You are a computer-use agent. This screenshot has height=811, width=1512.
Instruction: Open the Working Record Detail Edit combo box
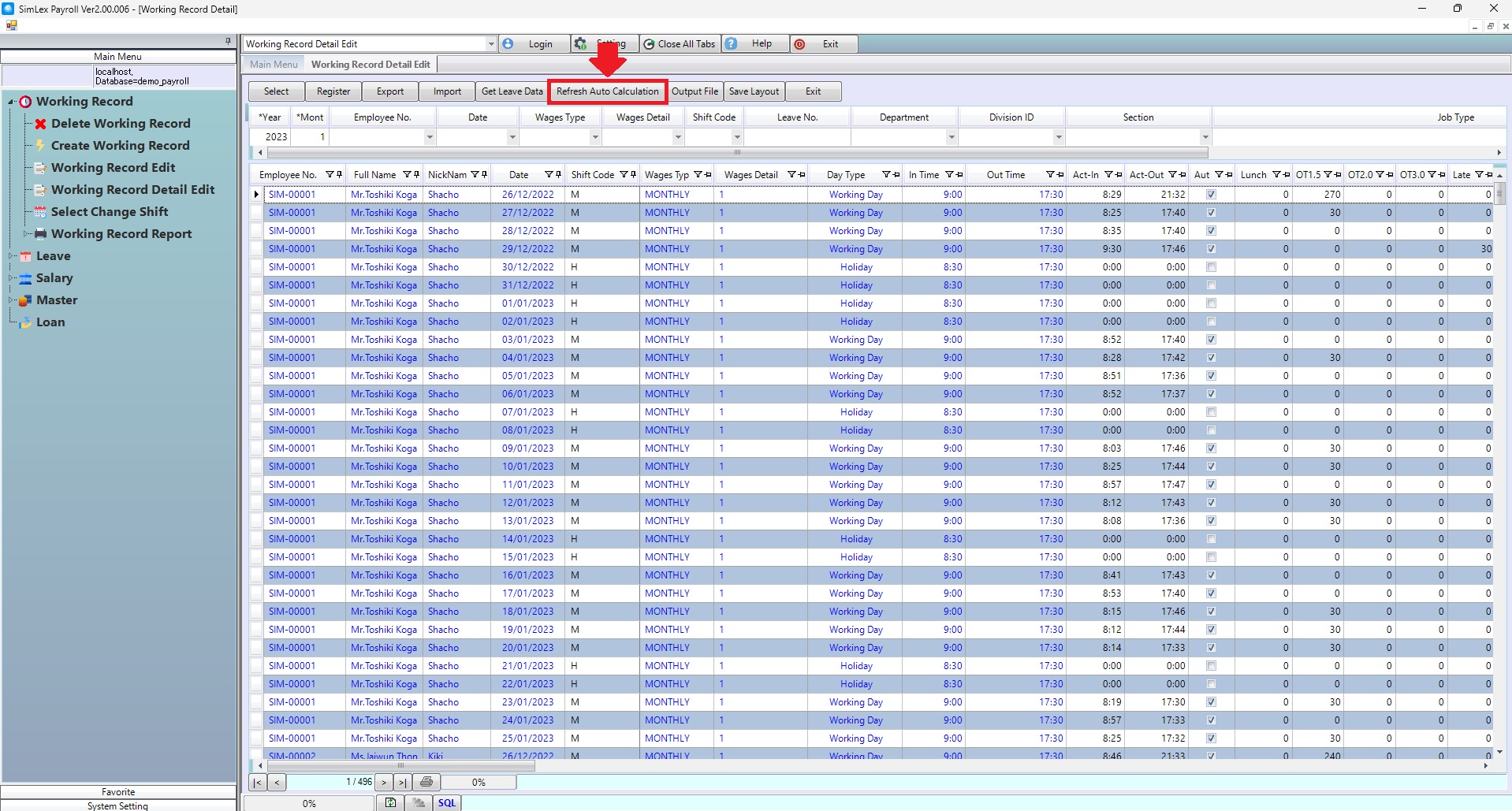[x=490, y=44]
